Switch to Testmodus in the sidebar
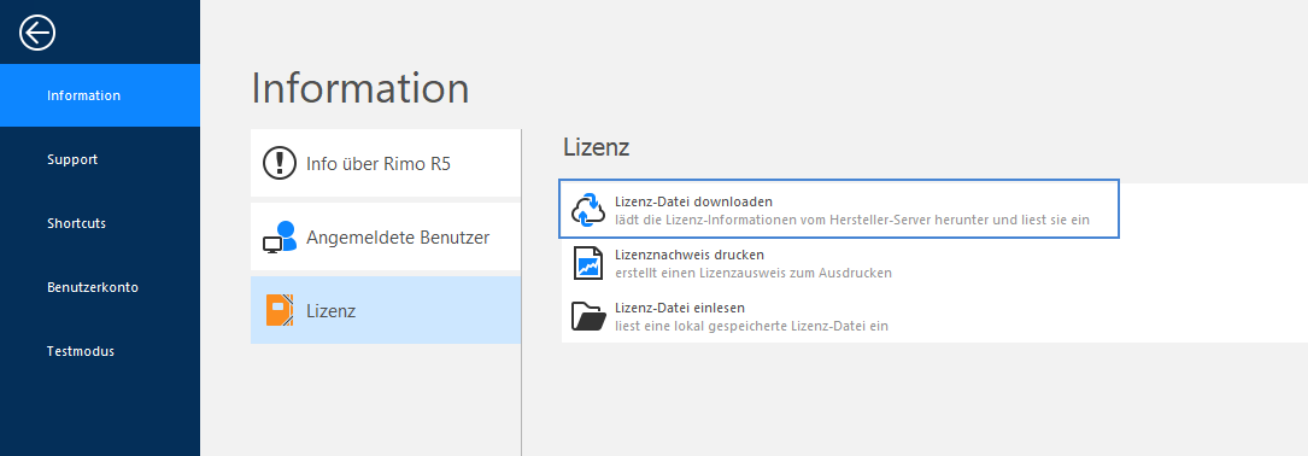Screen dimensions: 1308x456 (100, 351)
